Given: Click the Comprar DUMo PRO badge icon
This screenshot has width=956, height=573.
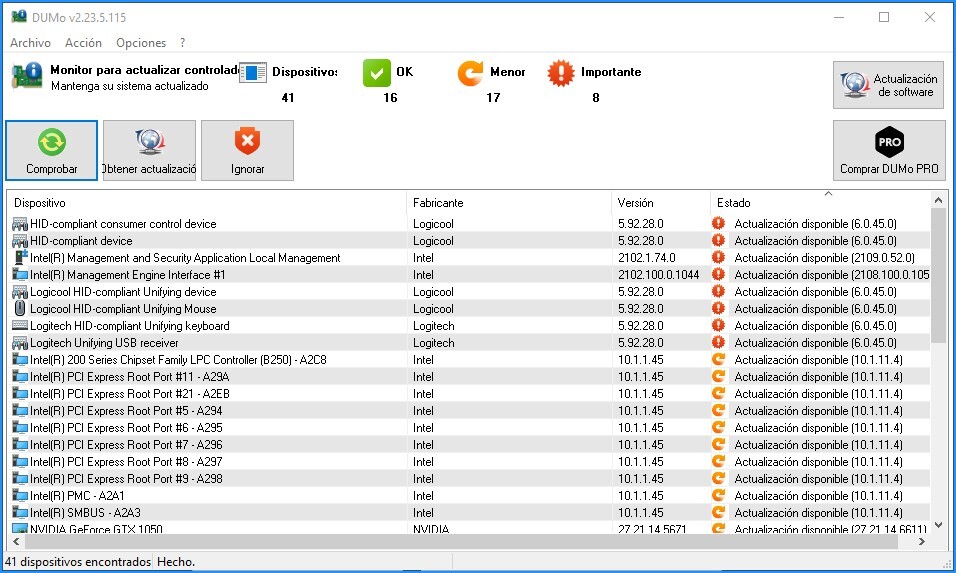Looking at the screenshot, I should [889, 143].
